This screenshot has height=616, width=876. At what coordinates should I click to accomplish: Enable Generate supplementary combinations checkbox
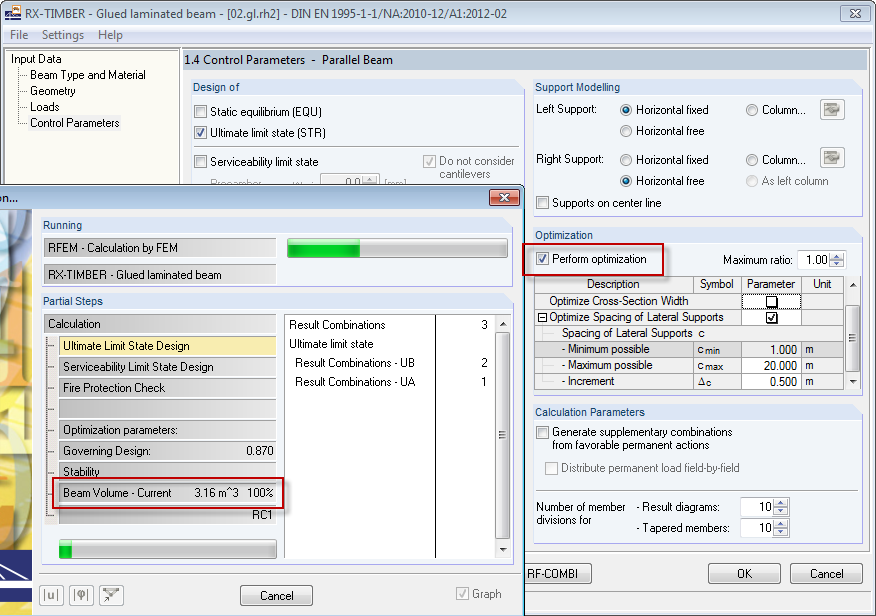[x=542, y=432]
